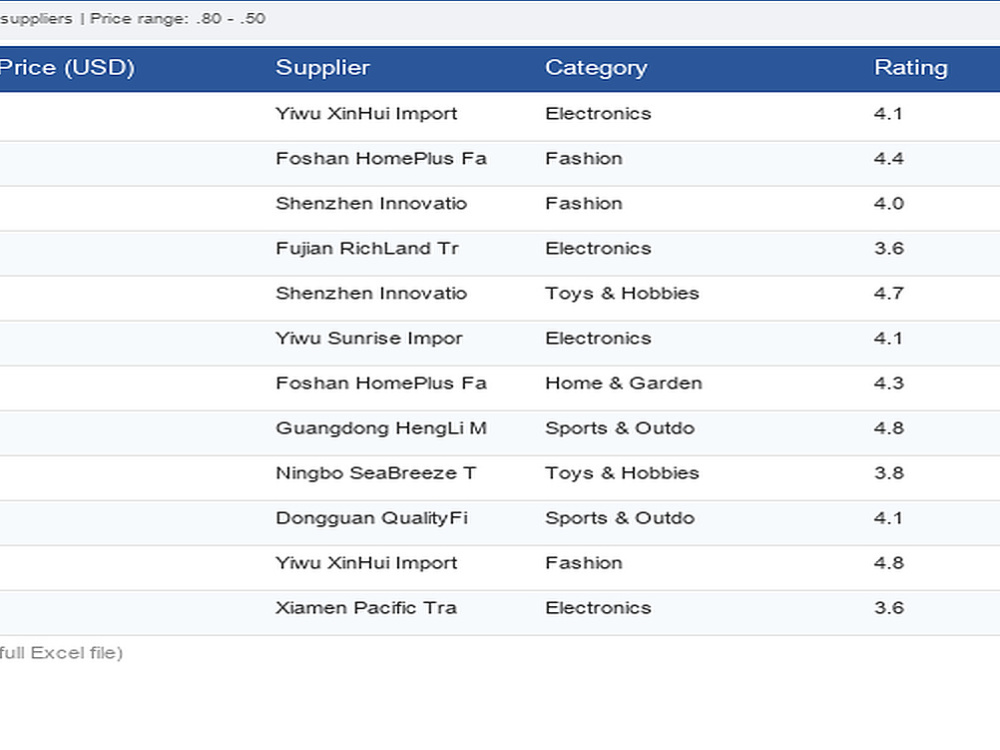Click the Supplier column header
This screenshot has height=750, width=1000.
[x=323, y=68]
